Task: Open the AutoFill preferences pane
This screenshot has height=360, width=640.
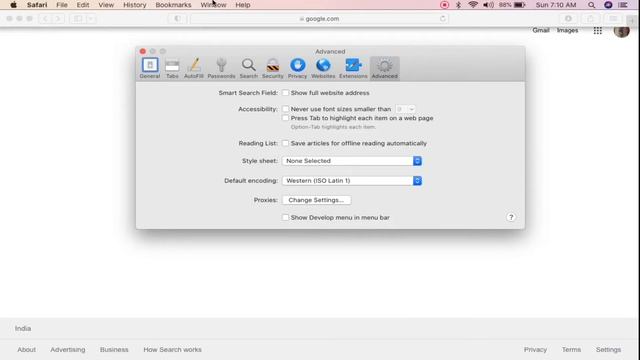Action: pyautogui.click(x=194, y=68)
